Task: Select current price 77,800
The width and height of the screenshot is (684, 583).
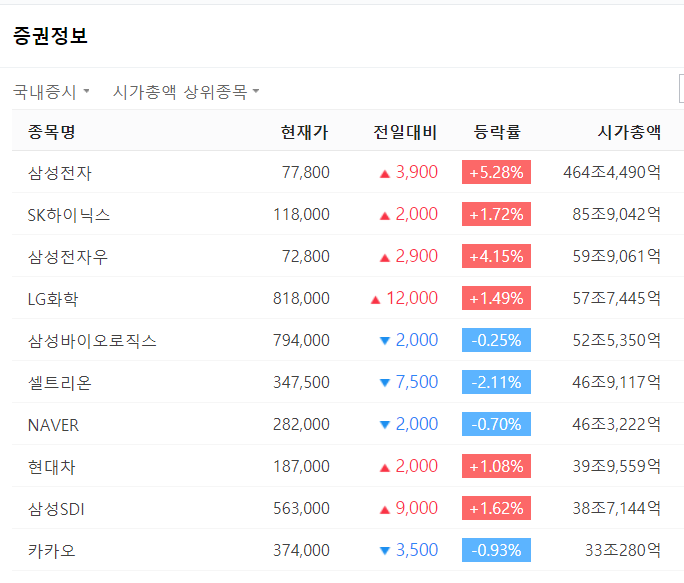Action: pyautogui.click(x=305, y=172)
